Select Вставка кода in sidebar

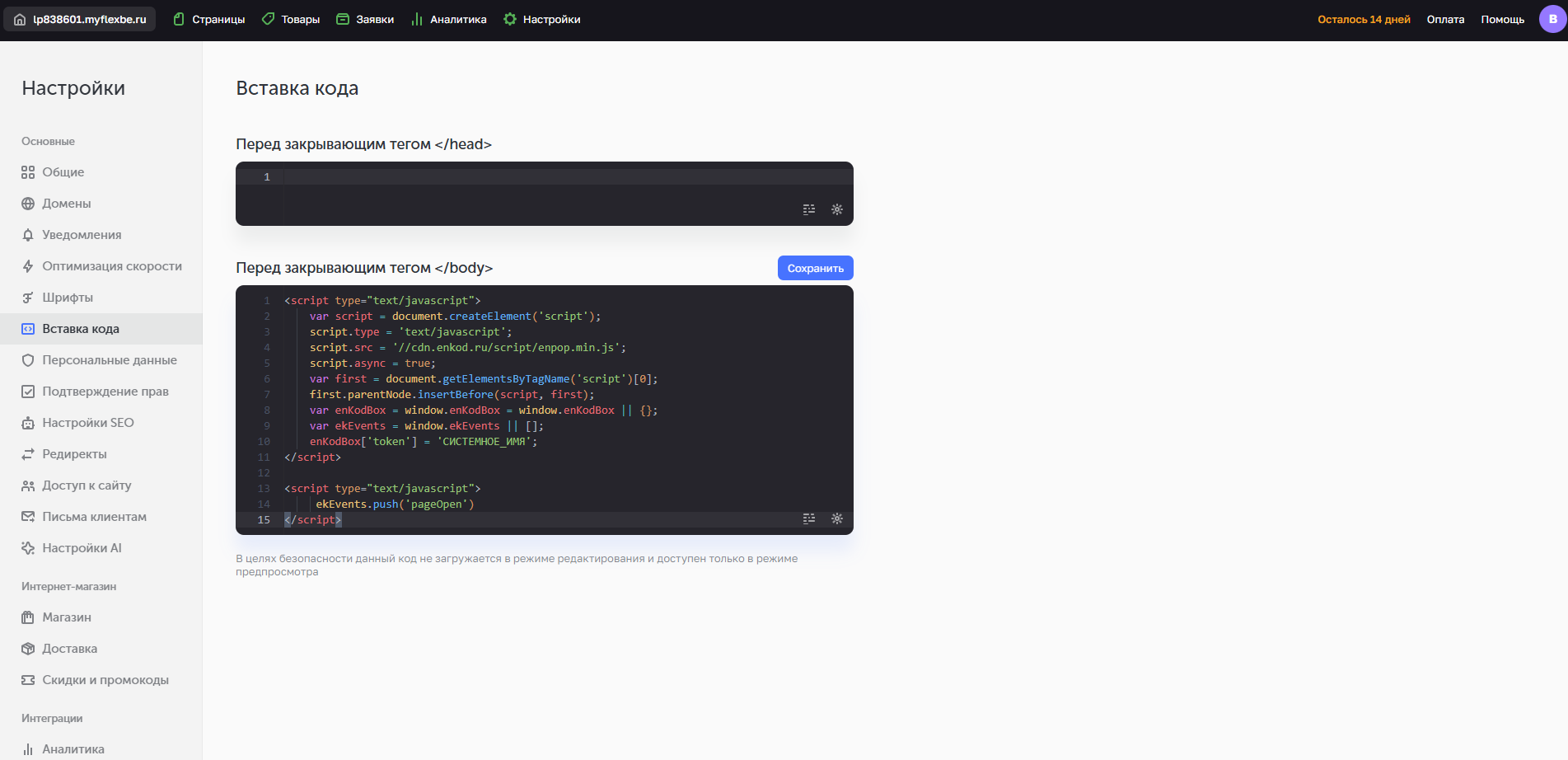click(x=101, y=329)
